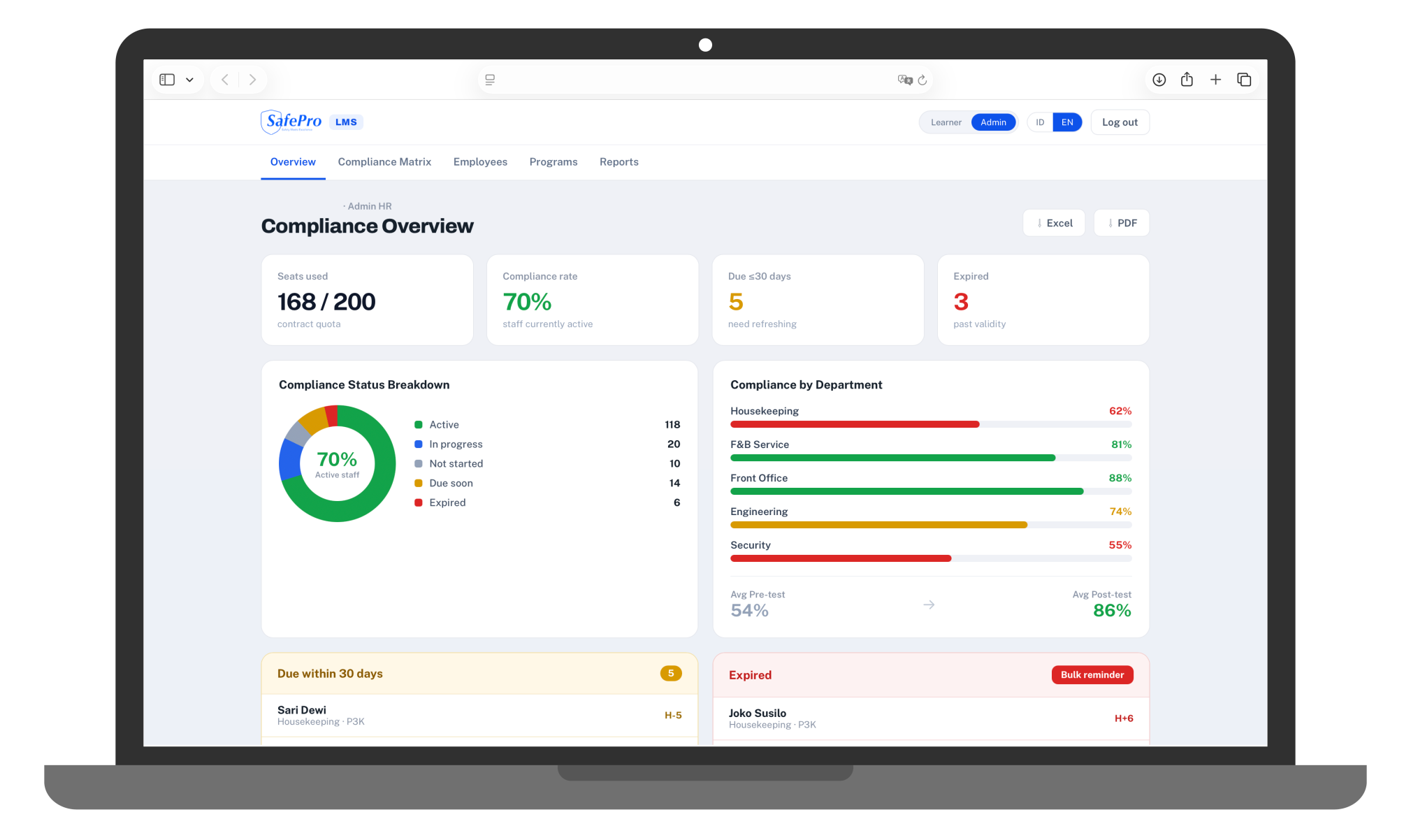The height and width of the screenshot is (840, 1411).
Task: Click the Security progress bar
Action: click(x=931, y=558)
